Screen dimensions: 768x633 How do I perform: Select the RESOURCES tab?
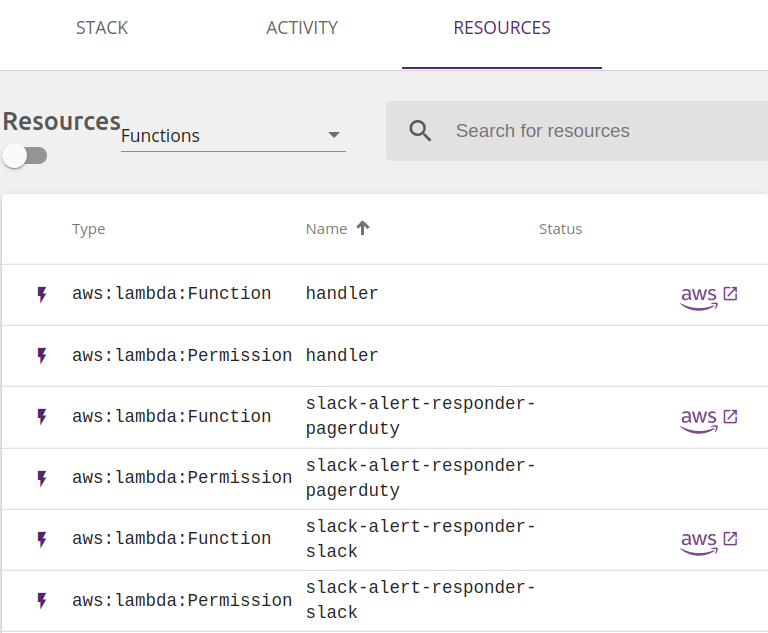[x=502, y=28]
